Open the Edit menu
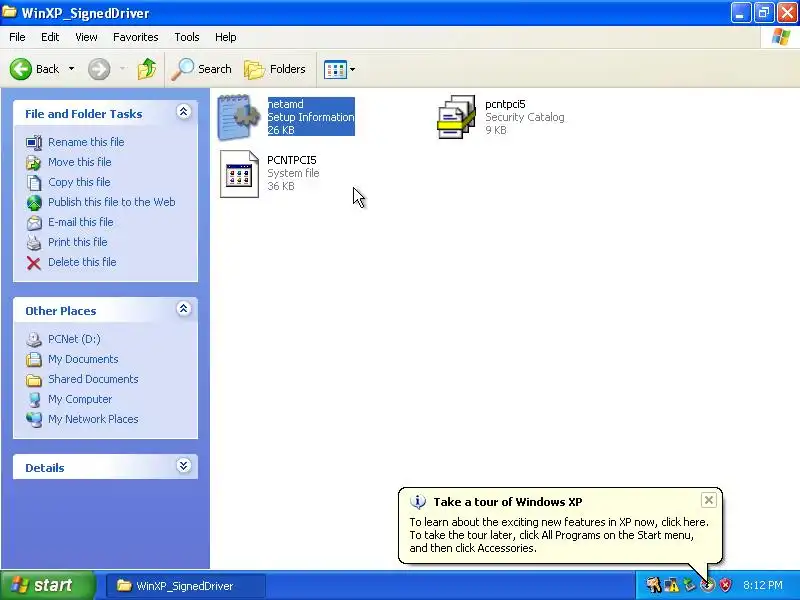The width and height of the screenshot is (800, 600). tap(50, 37)
